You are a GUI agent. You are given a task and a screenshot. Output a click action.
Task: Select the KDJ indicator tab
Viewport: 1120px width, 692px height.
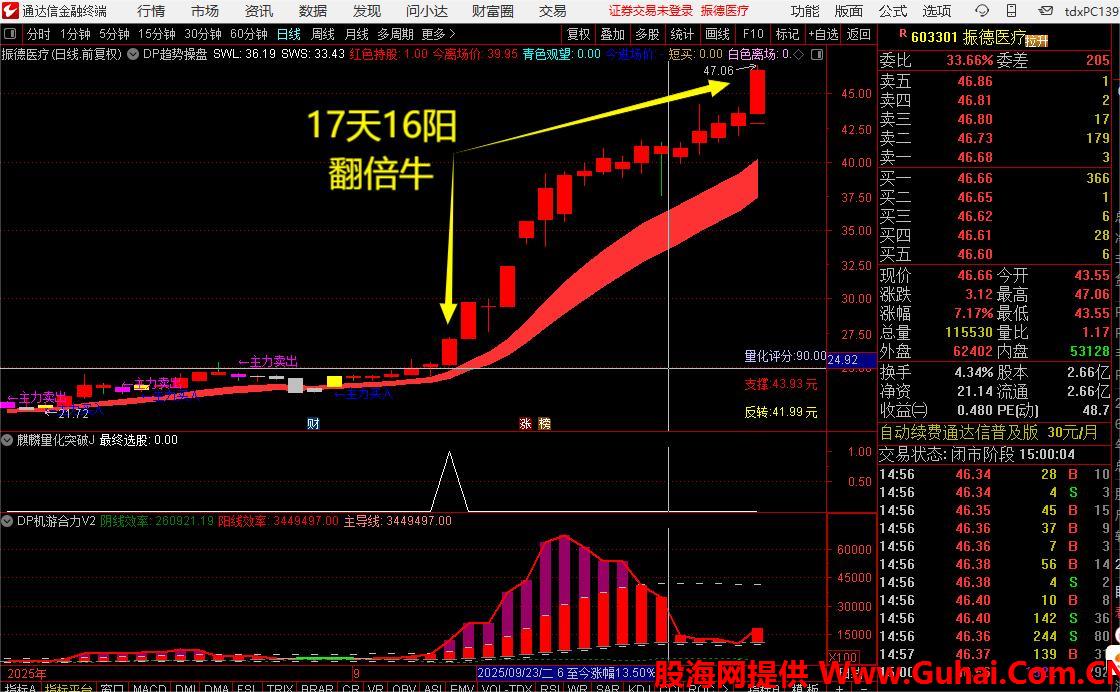[x=639, y=687]
